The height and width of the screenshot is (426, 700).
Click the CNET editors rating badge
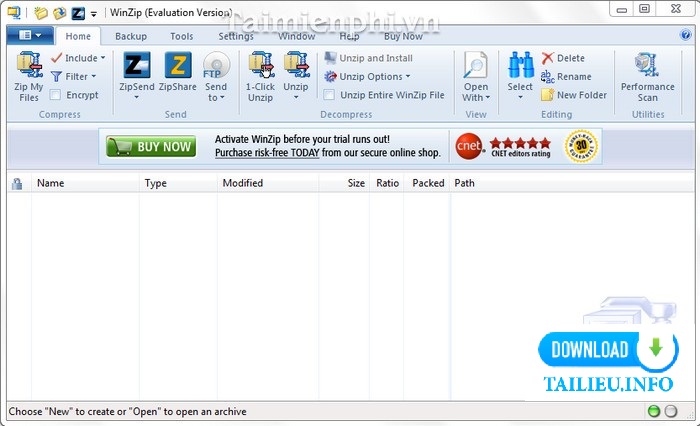pyautogui.click(x=503, y=146)
